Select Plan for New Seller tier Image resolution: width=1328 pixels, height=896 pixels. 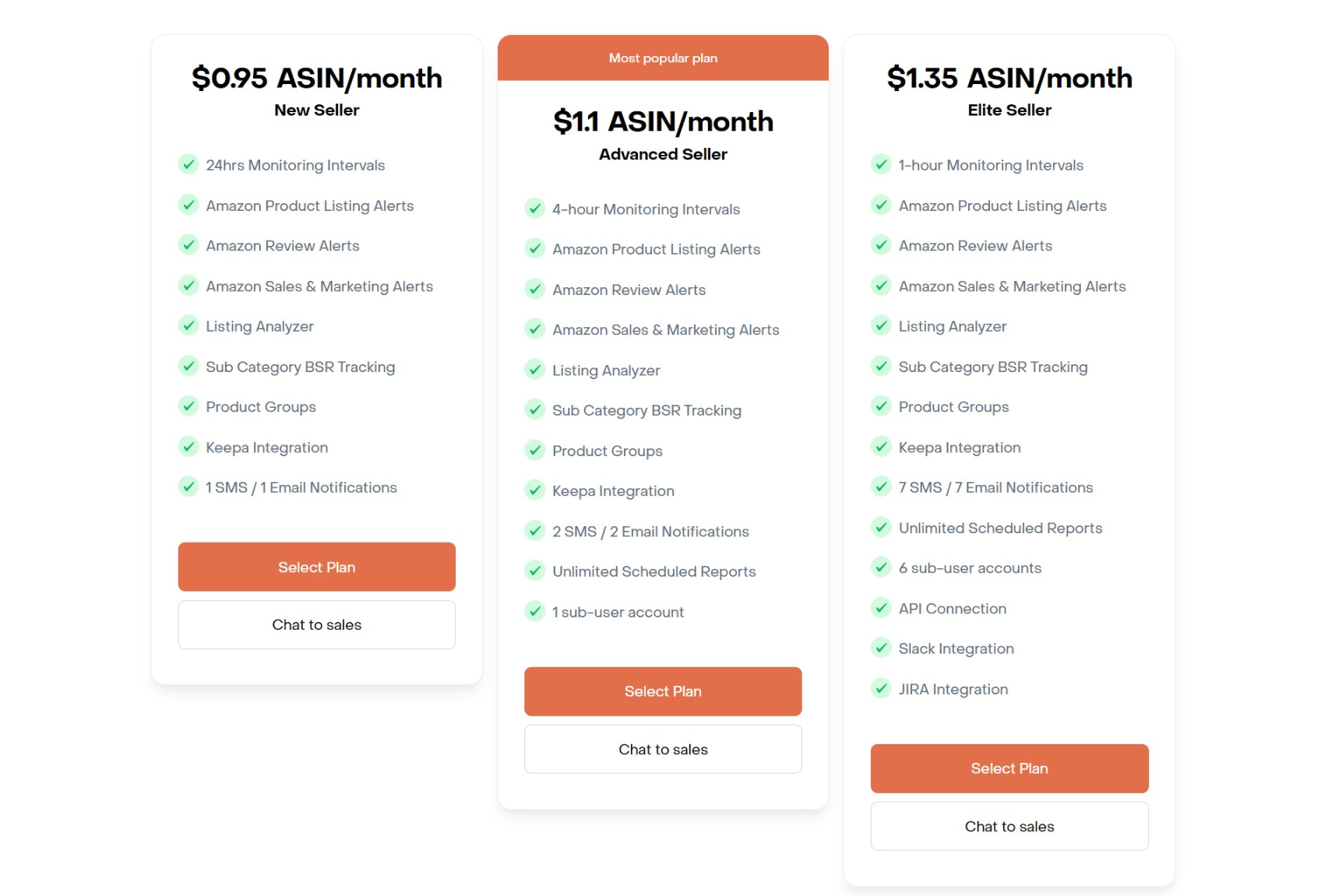(317, 567)
